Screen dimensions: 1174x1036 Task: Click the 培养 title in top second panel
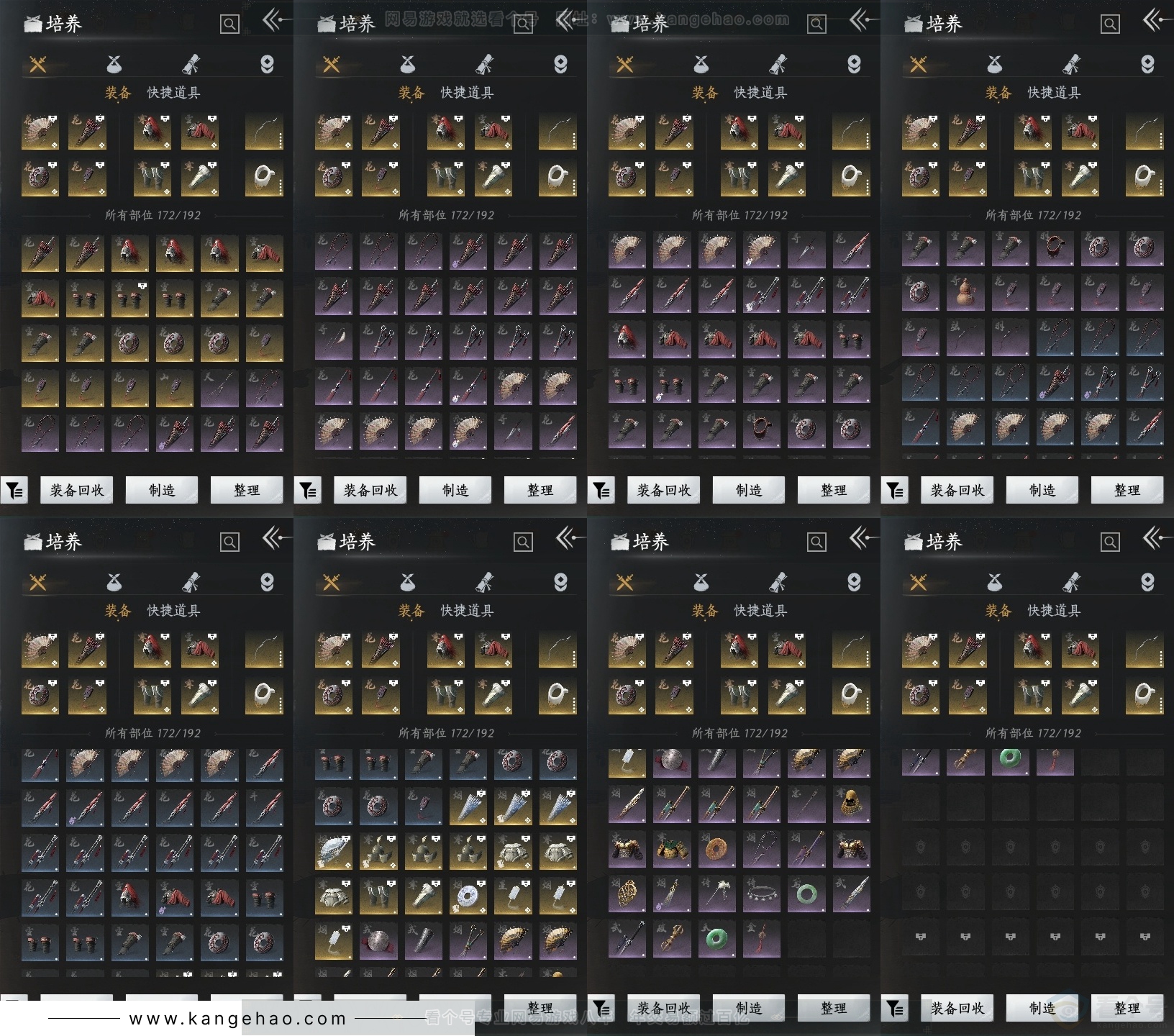point(358,24)
